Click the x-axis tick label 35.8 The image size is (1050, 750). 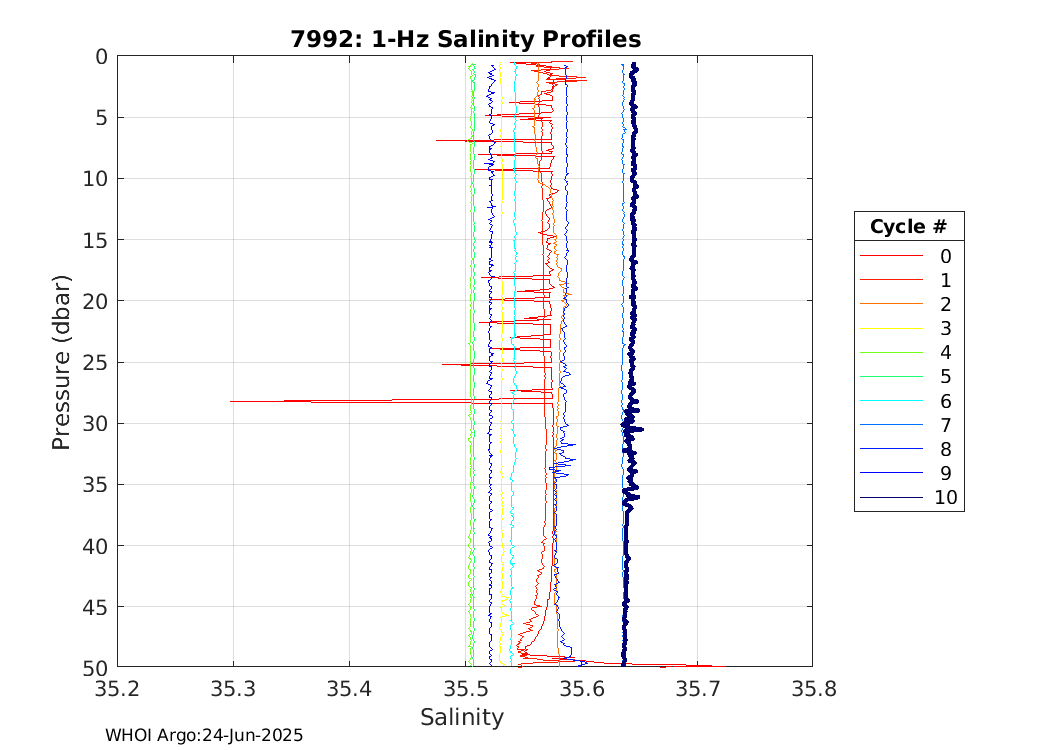(x=814, y=688)
